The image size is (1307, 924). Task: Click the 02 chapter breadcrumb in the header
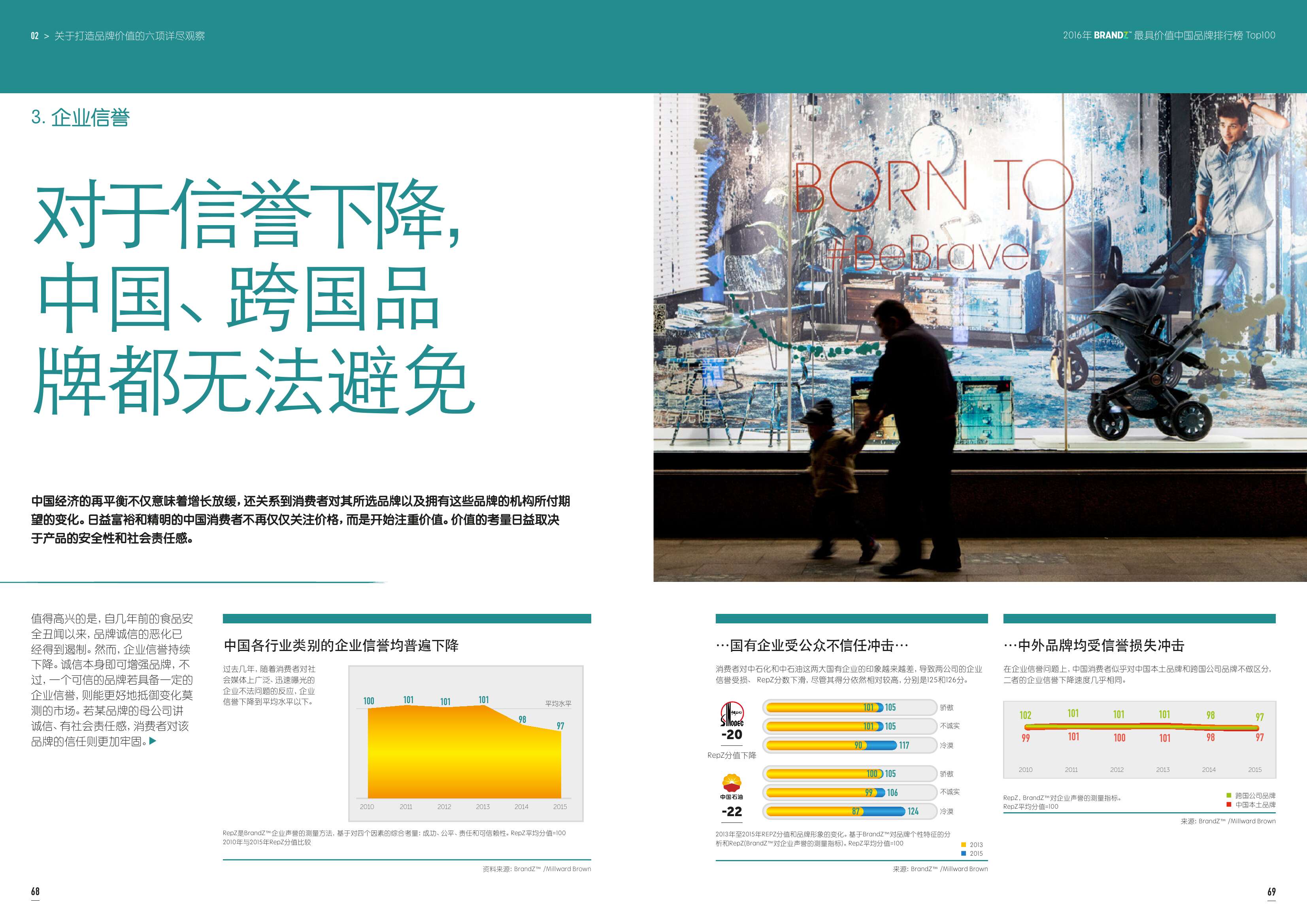point(35,36)
